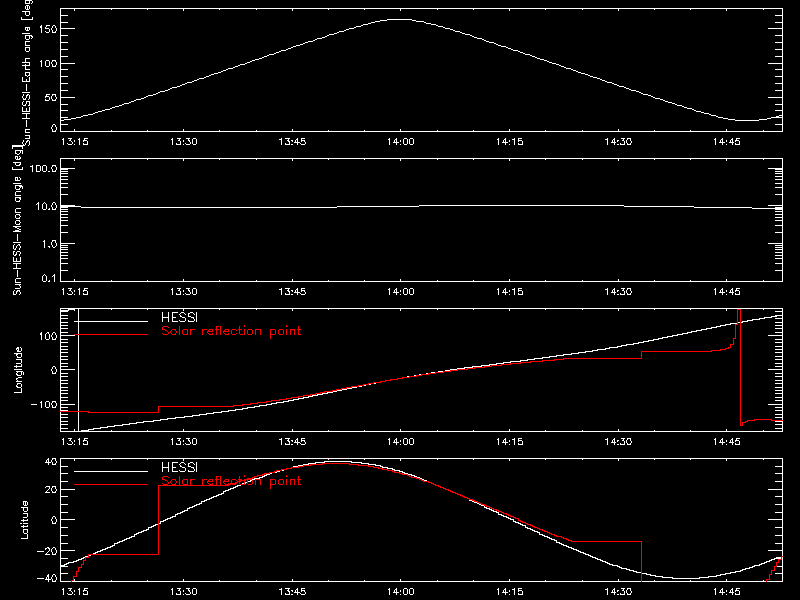Click '14:45' tick under Longitude plot

pyautogui.click(x=727, y=442)
